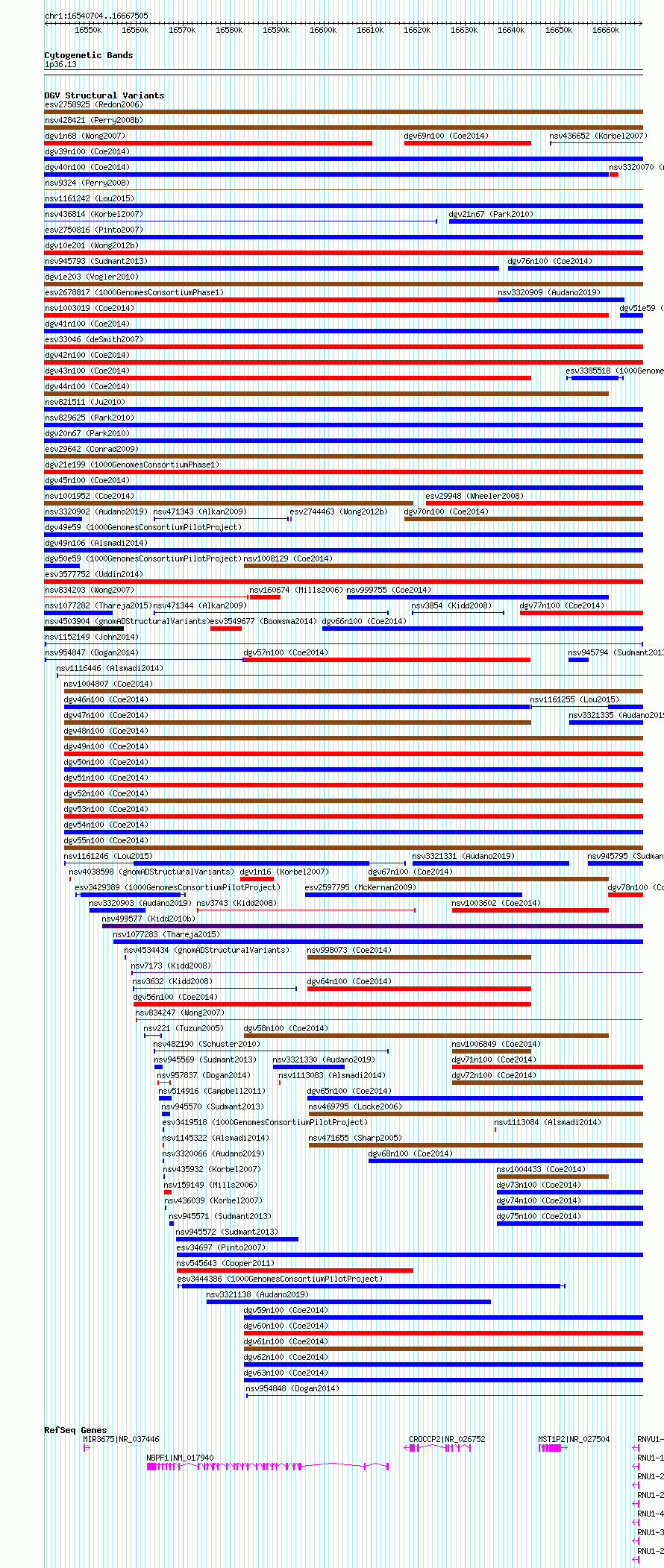664x1568 pixels.
Task: Click nsv1161246 (Lou2015) variant label
Action: tap(108, 856)
